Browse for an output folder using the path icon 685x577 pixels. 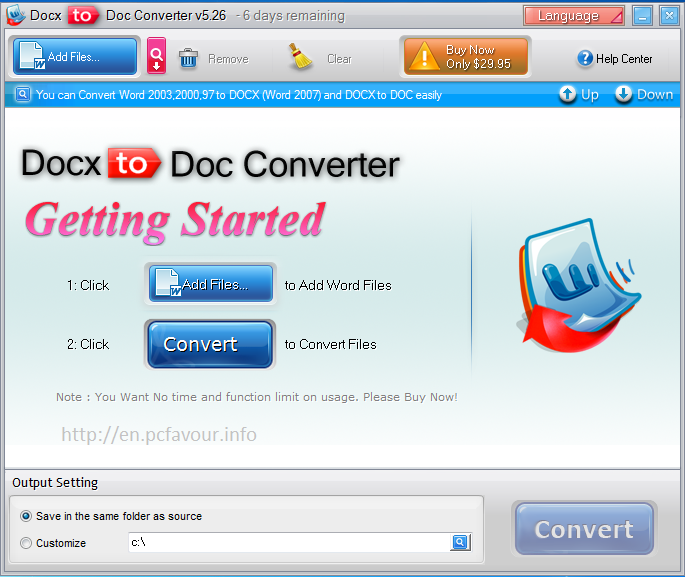click(460, 542)
